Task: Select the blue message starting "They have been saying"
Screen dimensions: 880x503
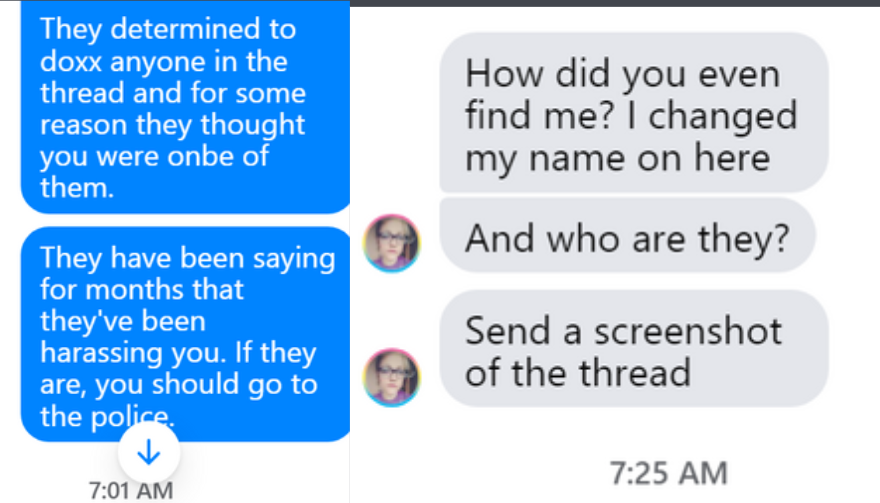Action: coord(185,335)
